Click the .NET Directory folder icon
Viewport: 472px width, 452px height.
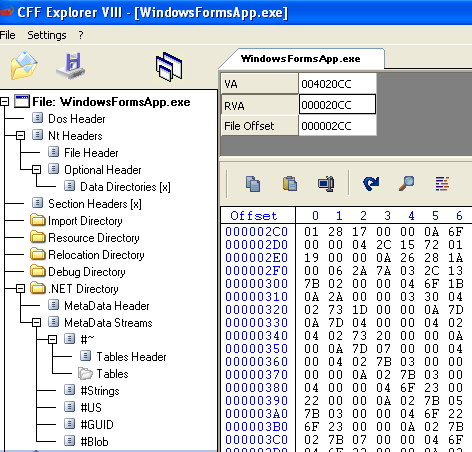[x=38, y=288]
